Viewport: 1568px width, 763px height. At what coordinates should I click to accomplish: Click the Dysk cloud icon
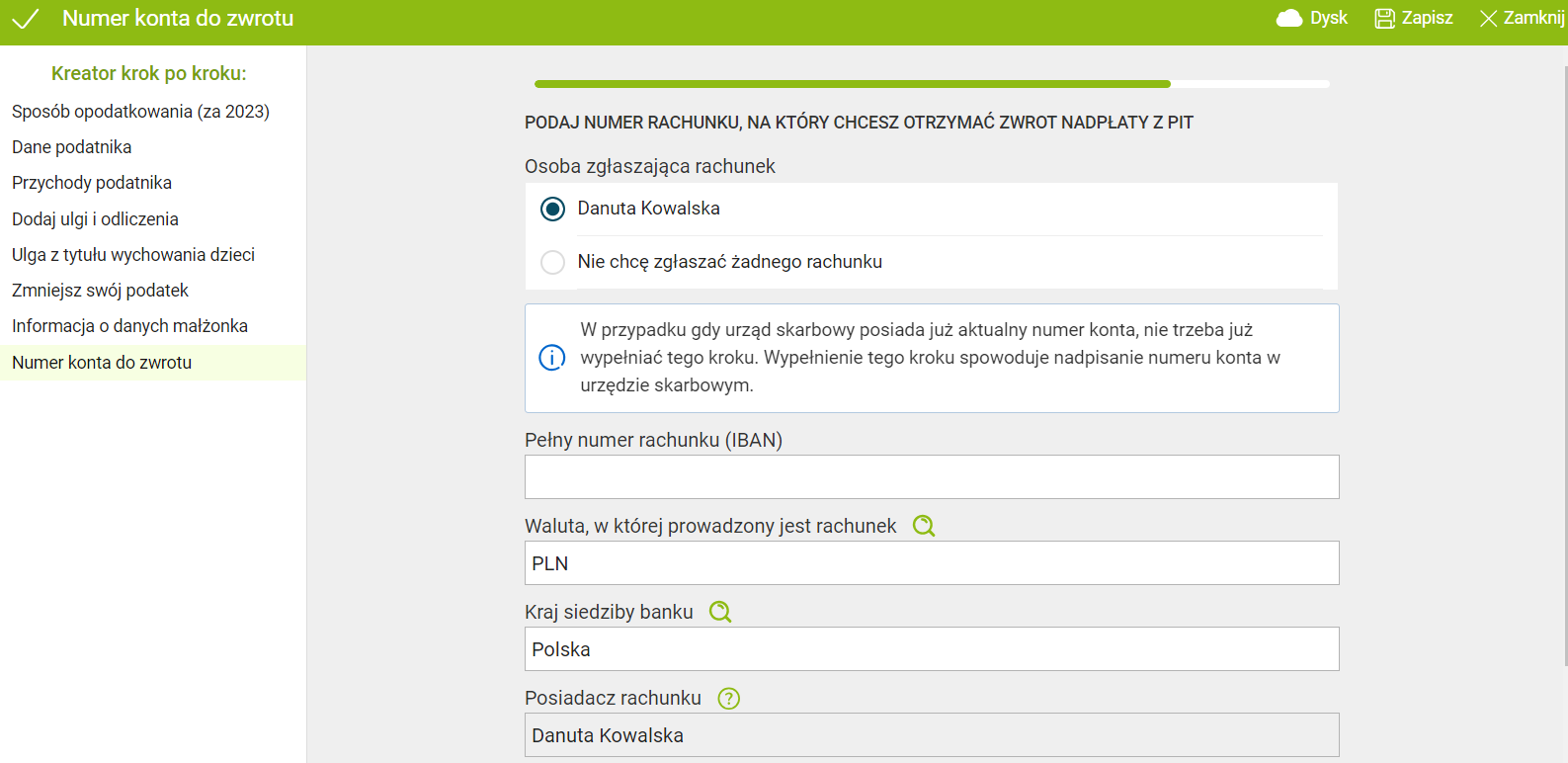point(1289,18)
